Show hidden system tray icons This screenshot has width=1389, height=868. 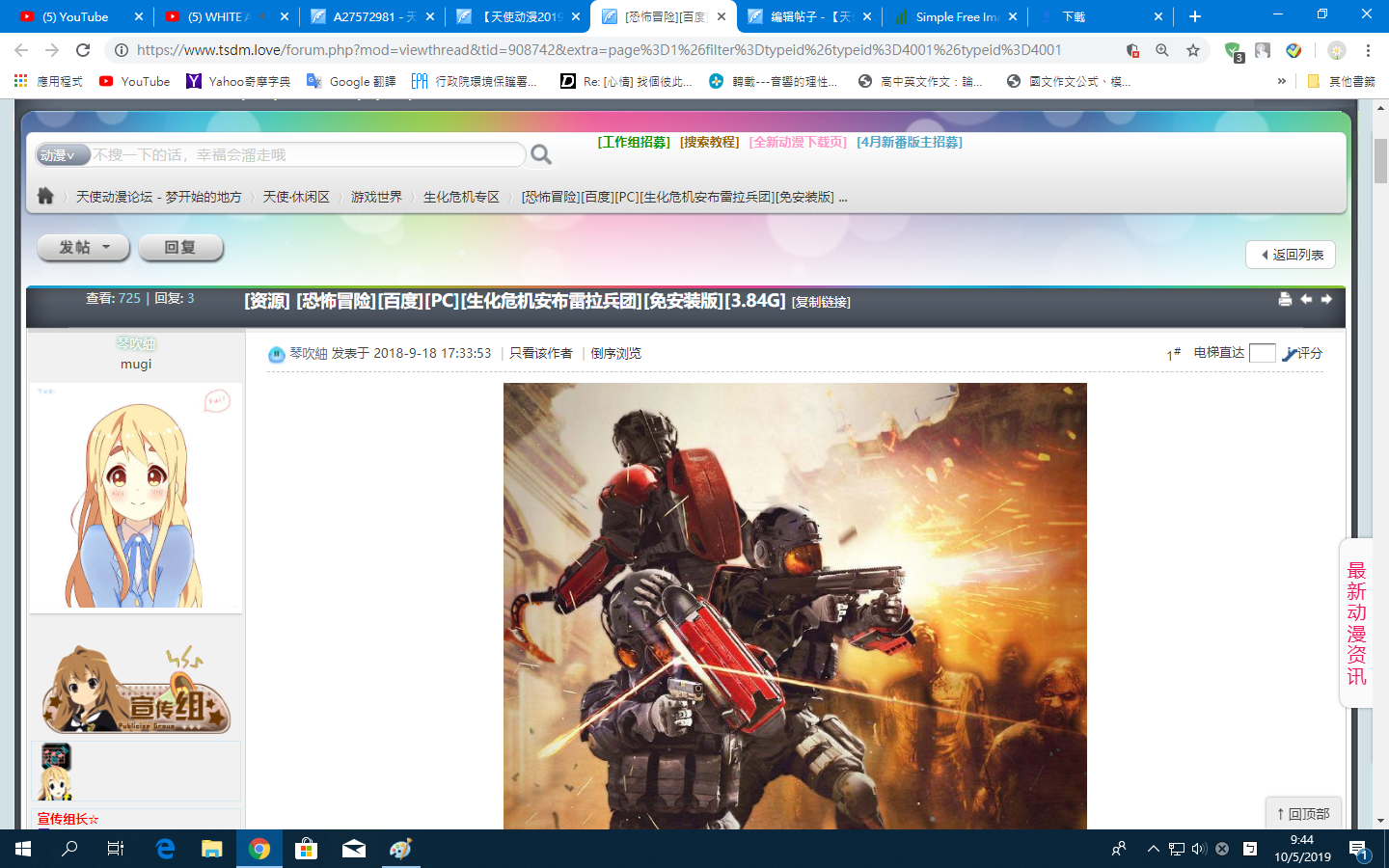pyautogui.click(x=1153, y=849)
